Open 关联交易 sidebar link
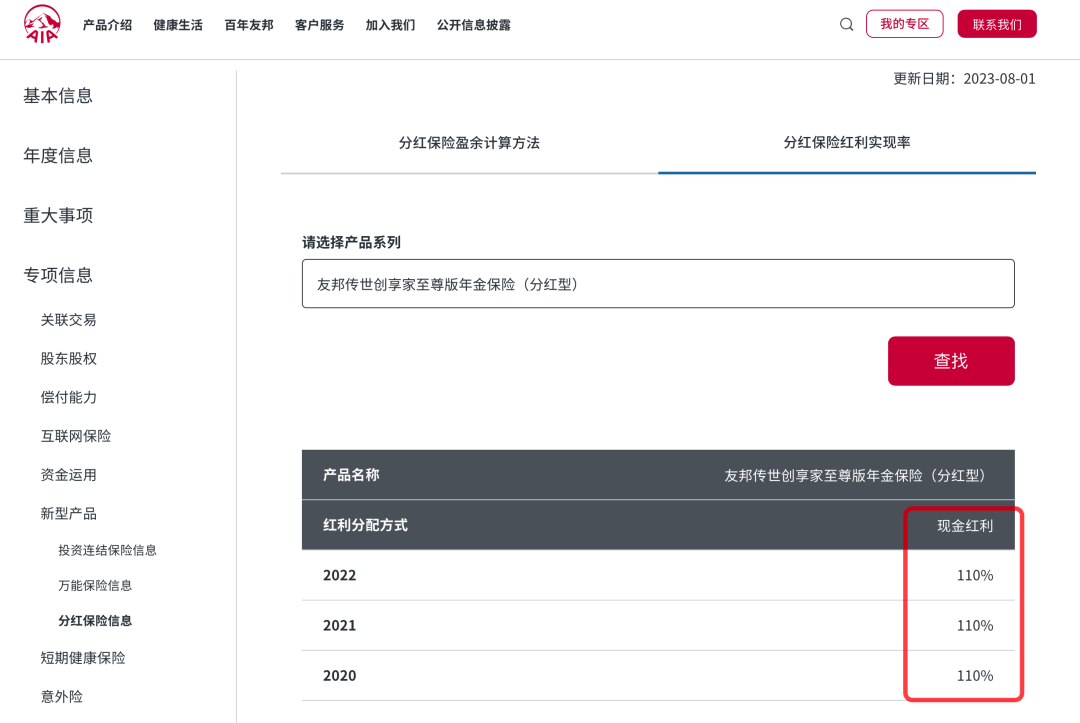Screen dimensions: 1080x723 coord(68,320)
